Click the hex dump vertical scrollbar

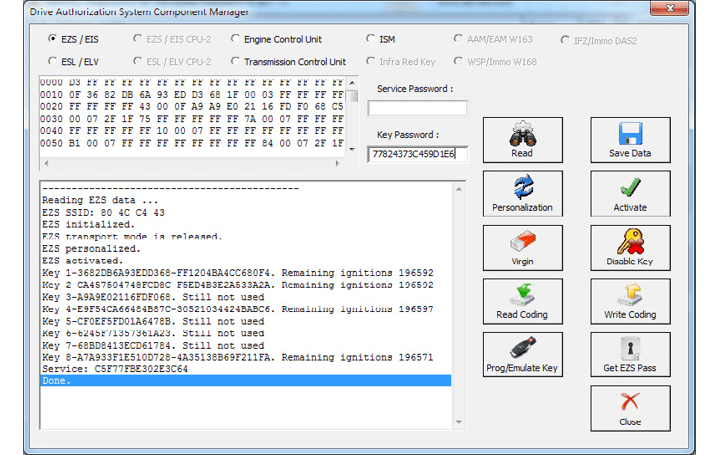[x=353, y=115]
